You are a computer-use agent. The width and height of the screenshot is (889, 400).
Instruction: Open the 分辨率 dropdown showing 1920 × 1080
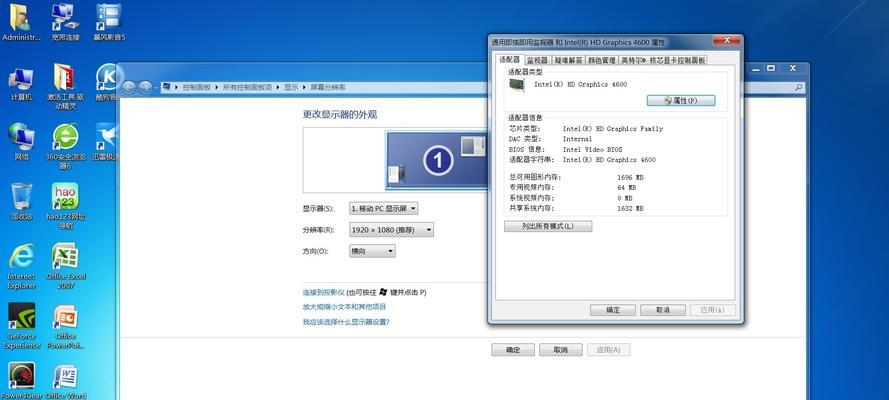pos(392,230)
